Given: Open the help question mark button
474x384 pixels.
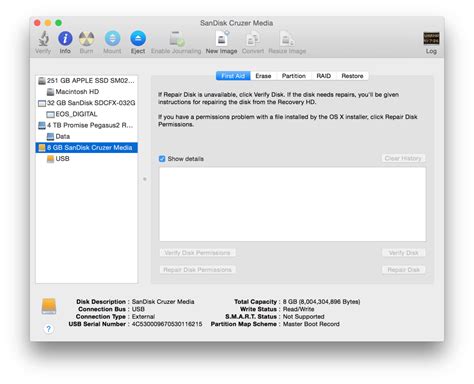Looking at the screenshot, I should point(49,329).
